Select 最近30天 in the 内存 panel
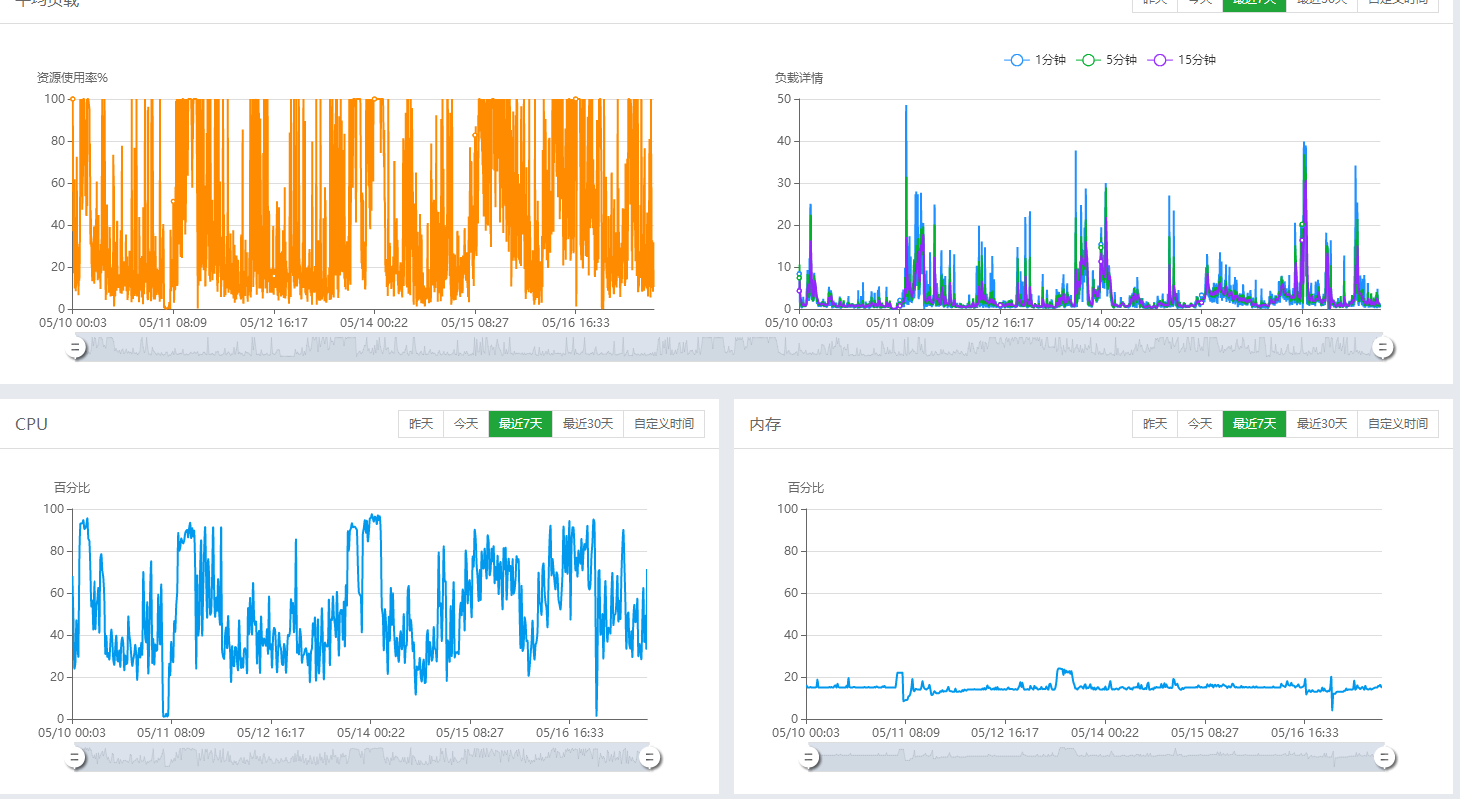 (1322, 424)
